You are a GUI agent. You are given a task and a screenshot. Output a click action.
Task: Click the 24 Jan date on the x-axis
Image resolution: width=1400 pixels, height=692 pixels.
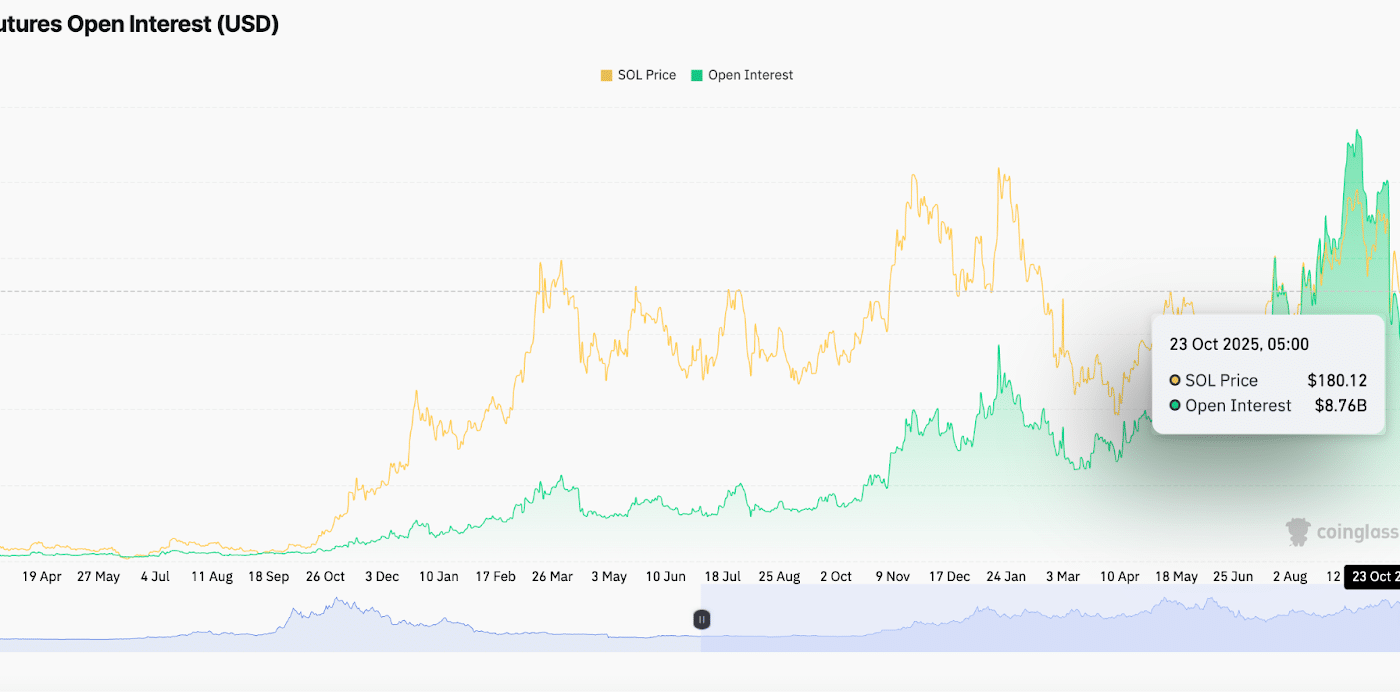tap(1005, 577)
